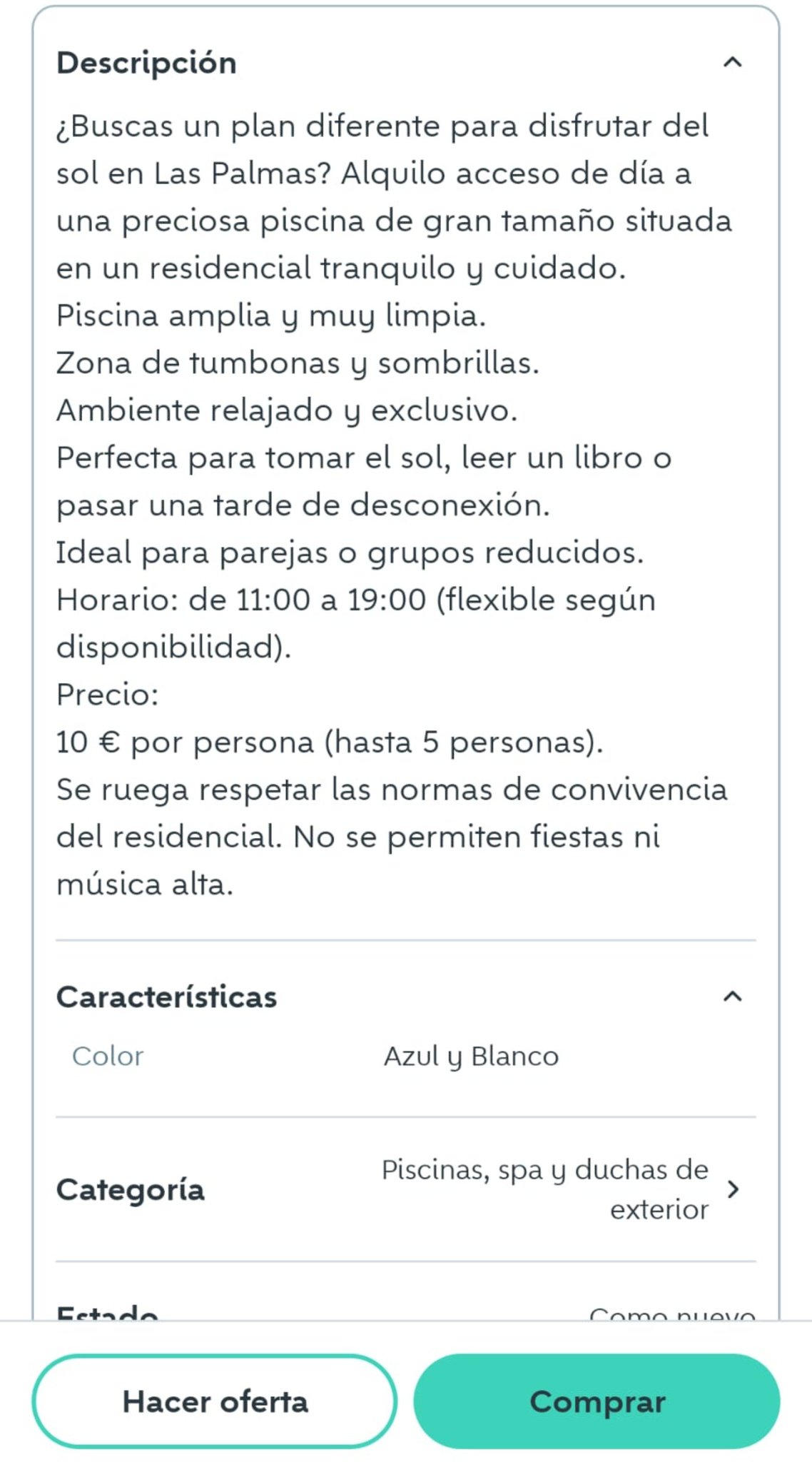Tap the Ideal para parejas line

350,553
